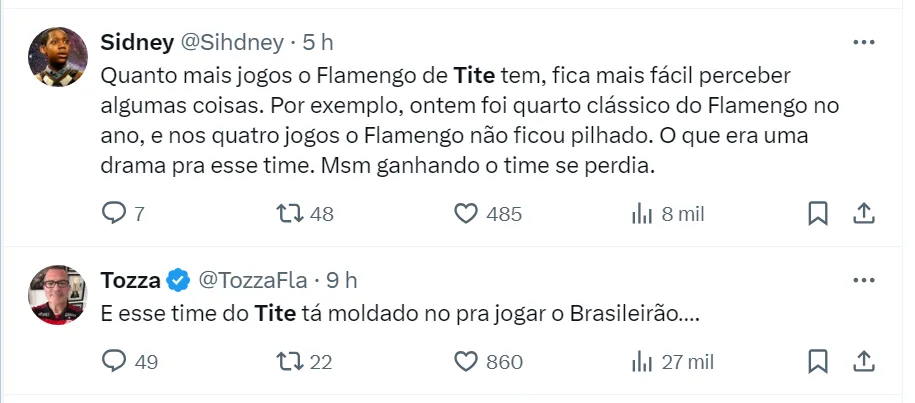Bookmark Sidney's tweet

point(817,213)
